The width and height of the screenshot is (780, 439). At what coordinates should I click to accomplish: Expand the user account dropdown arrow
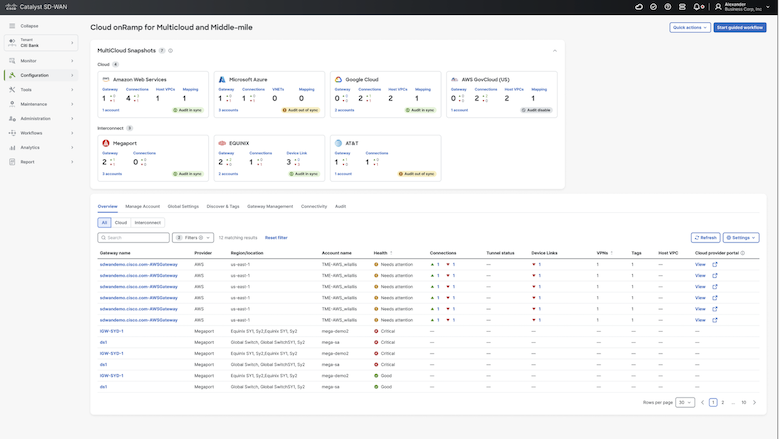pyautogui.click(x=768, y=7)
